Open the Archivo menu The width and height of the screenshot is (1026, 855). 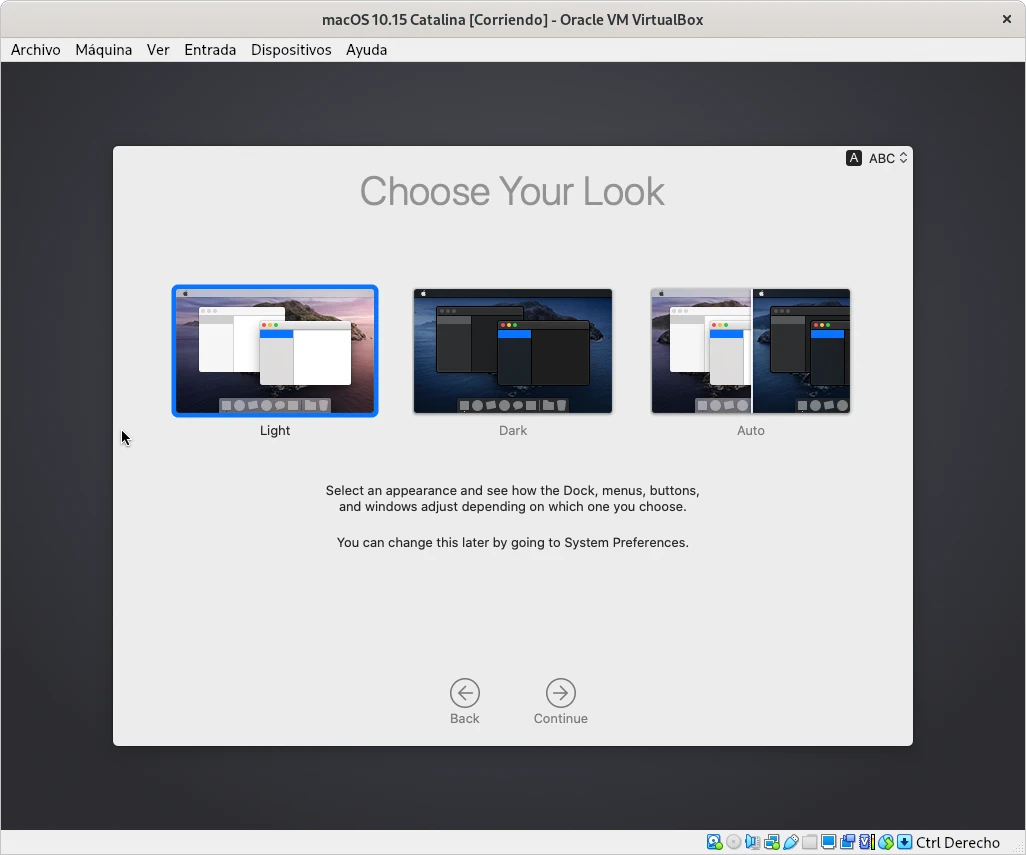coord(36,50)
